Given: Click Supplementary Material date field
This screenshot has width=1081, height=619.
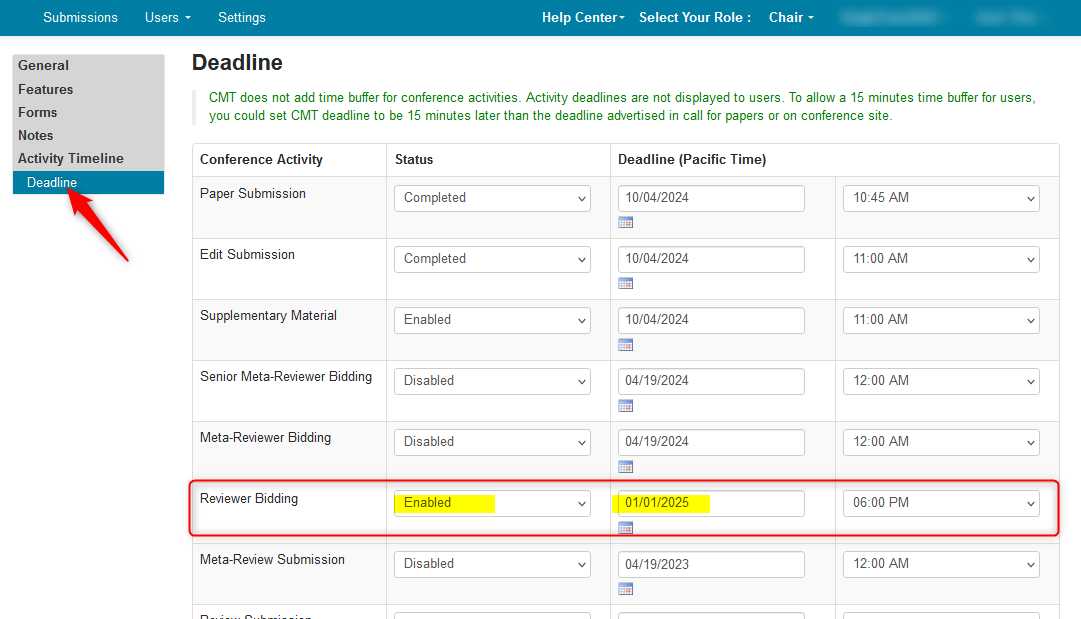Looking at the screenshot, I should tap(711, 320).
